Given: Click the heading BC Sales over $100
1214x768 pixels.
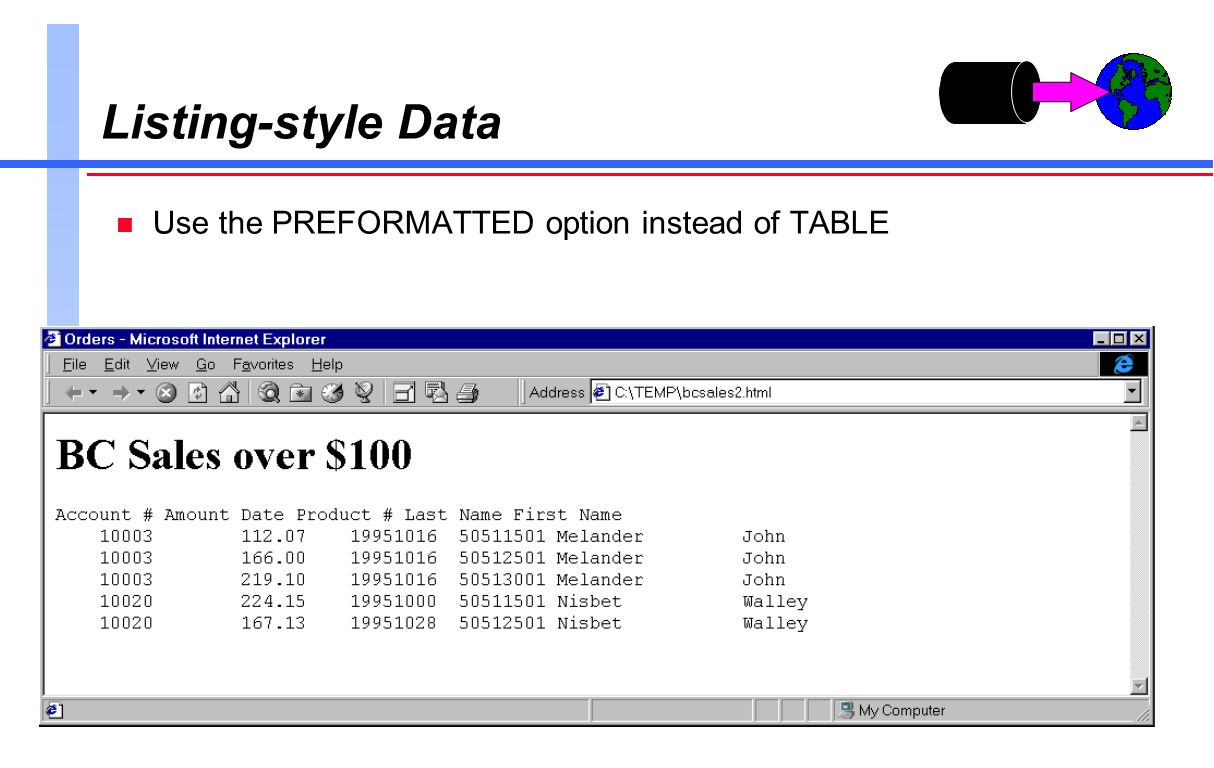Looking at the screenshot, I should click(234, 455).
